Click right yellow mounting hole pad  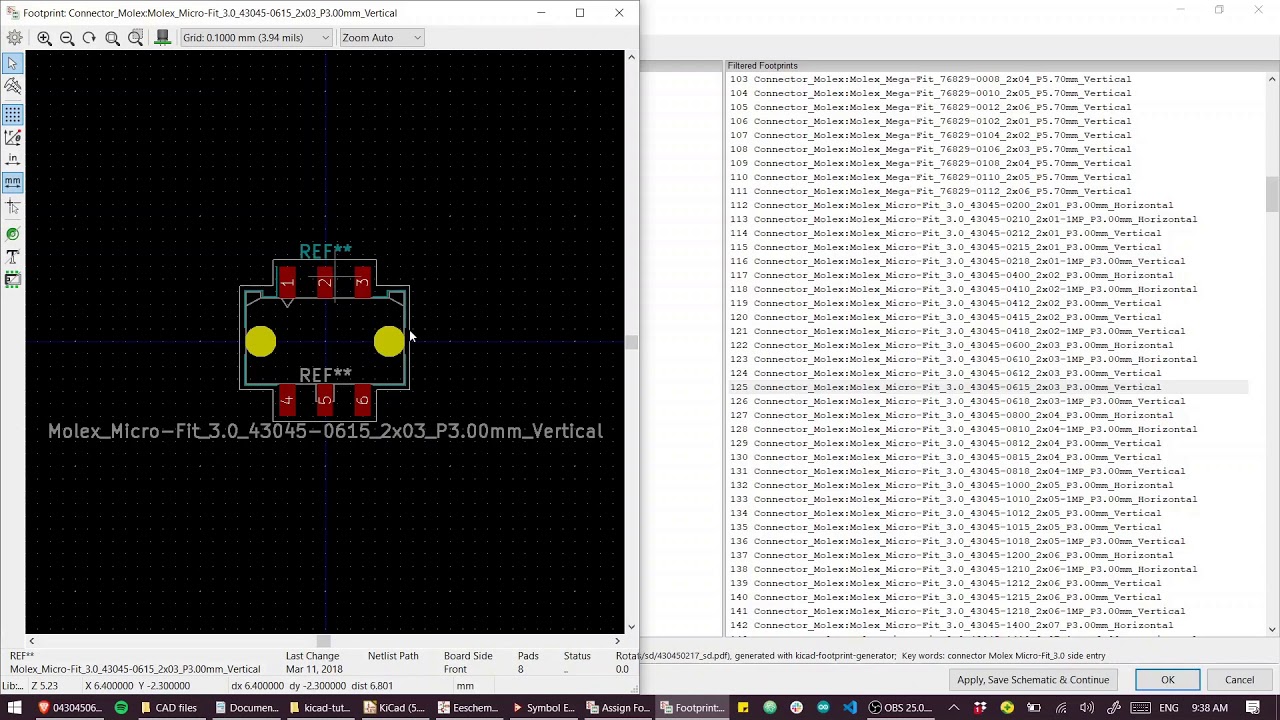tap(389, 343)
